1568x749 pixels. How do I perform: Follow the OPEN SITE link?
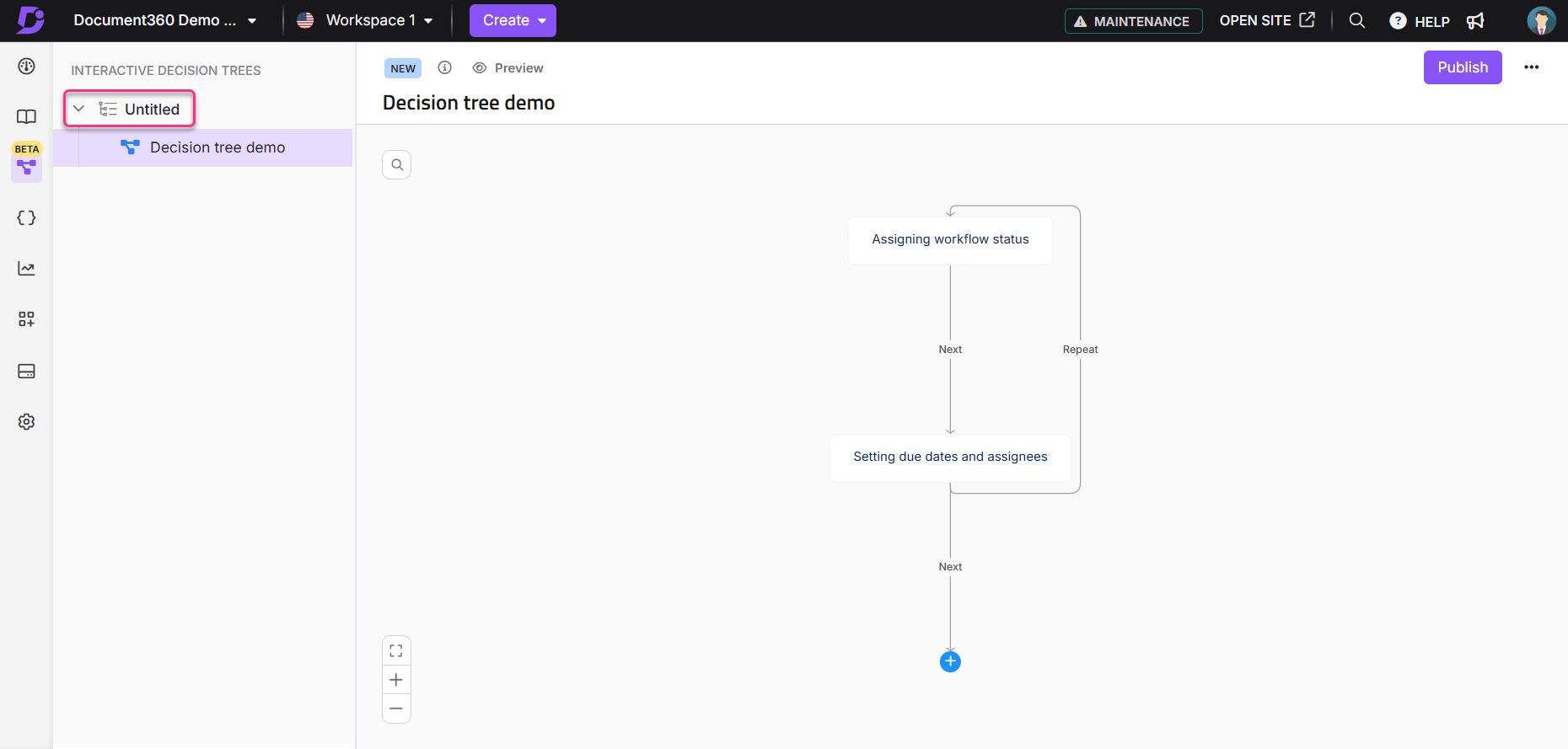coord(1267,20)
